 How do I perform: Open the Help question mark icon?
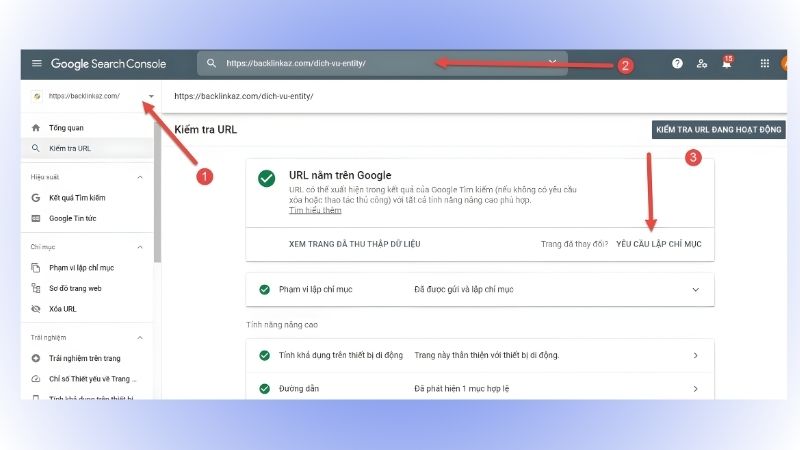[x=677, y=63]
